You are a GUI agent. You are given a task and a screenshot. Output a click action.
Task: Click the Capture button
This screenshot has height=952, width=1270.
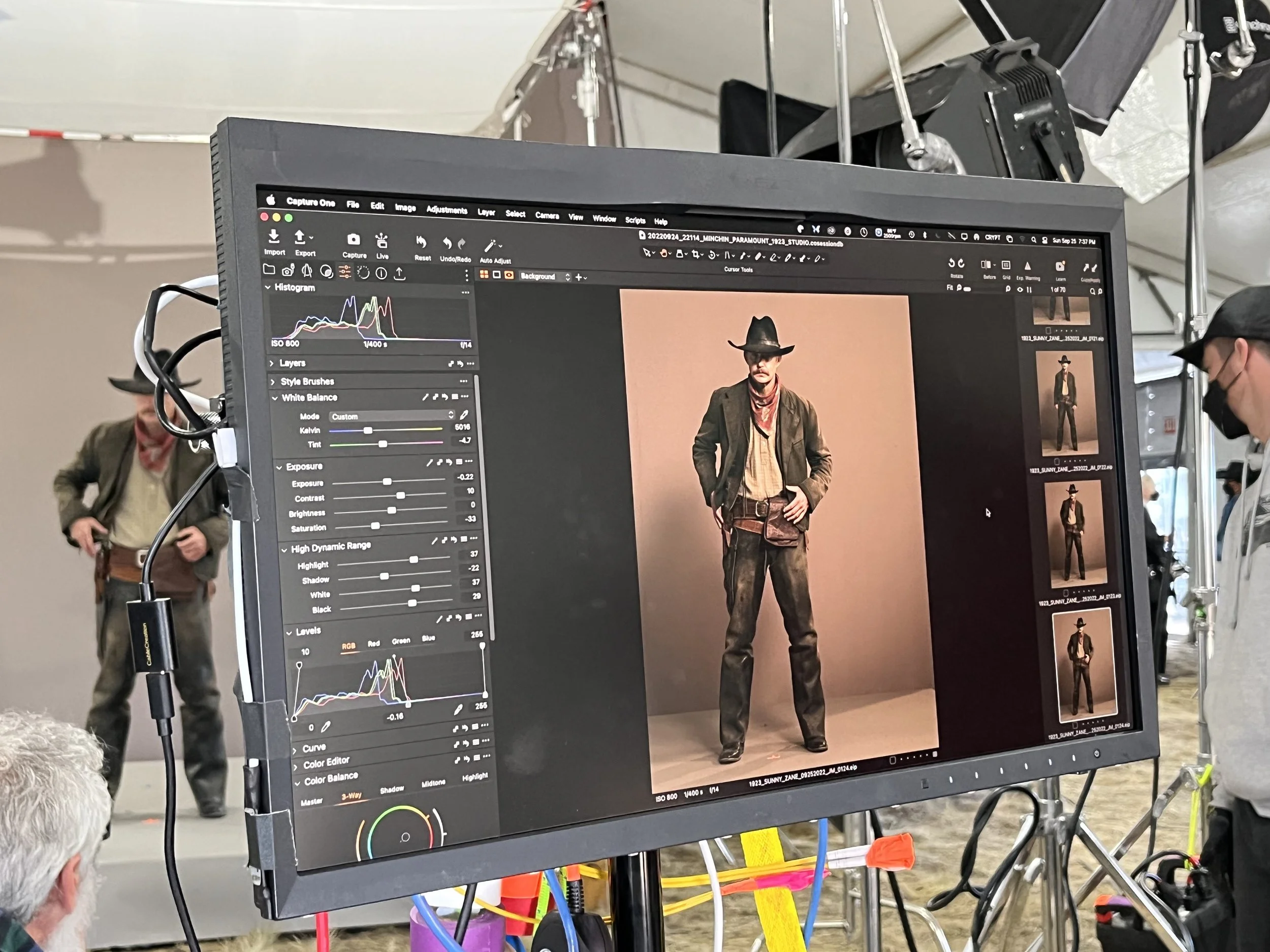pyautogui.click(x=354, y=241)
